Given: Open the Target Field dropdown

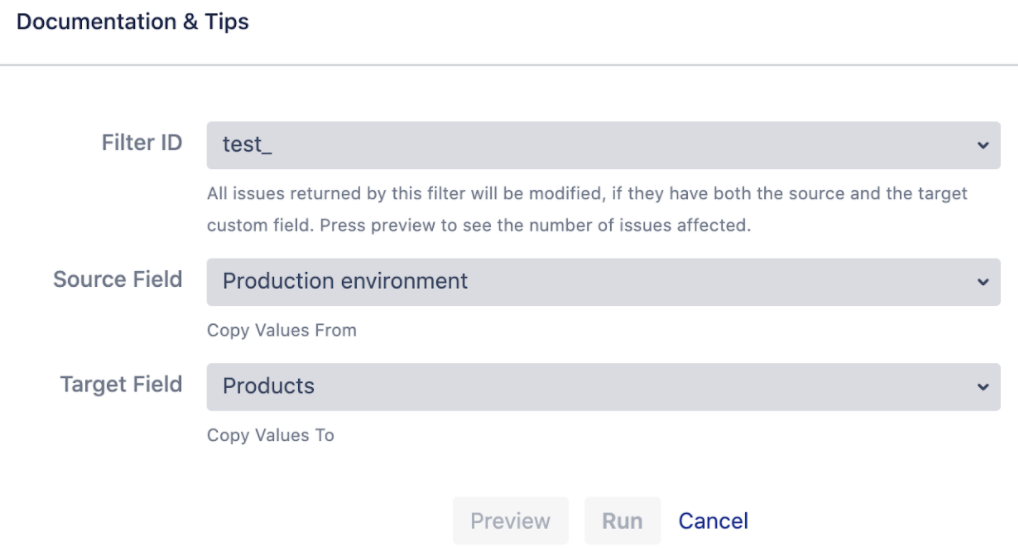Looking at the screenshot, I should 603,386.
